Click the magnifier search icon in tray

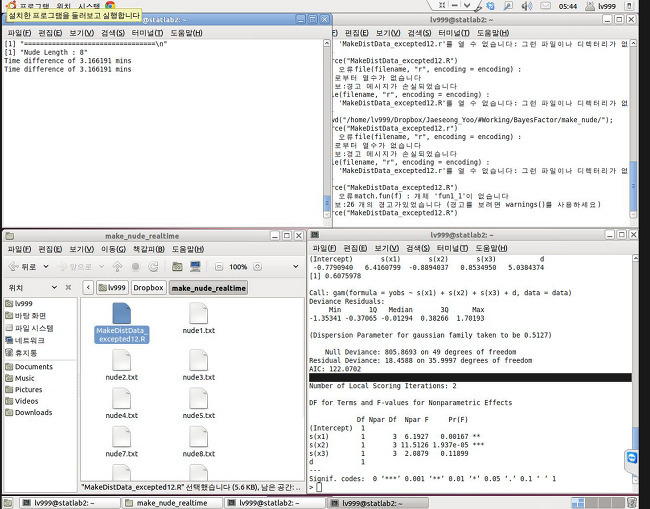tap(508, 6)
